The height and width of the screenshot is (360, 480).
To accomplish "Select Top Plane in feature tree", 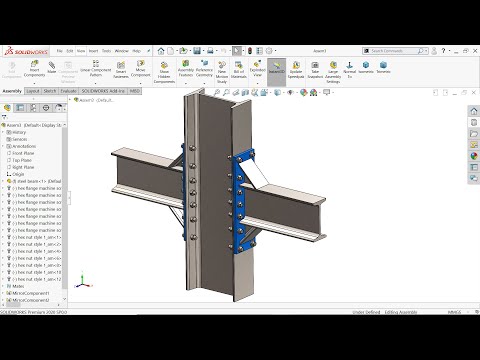I will 19,160.
